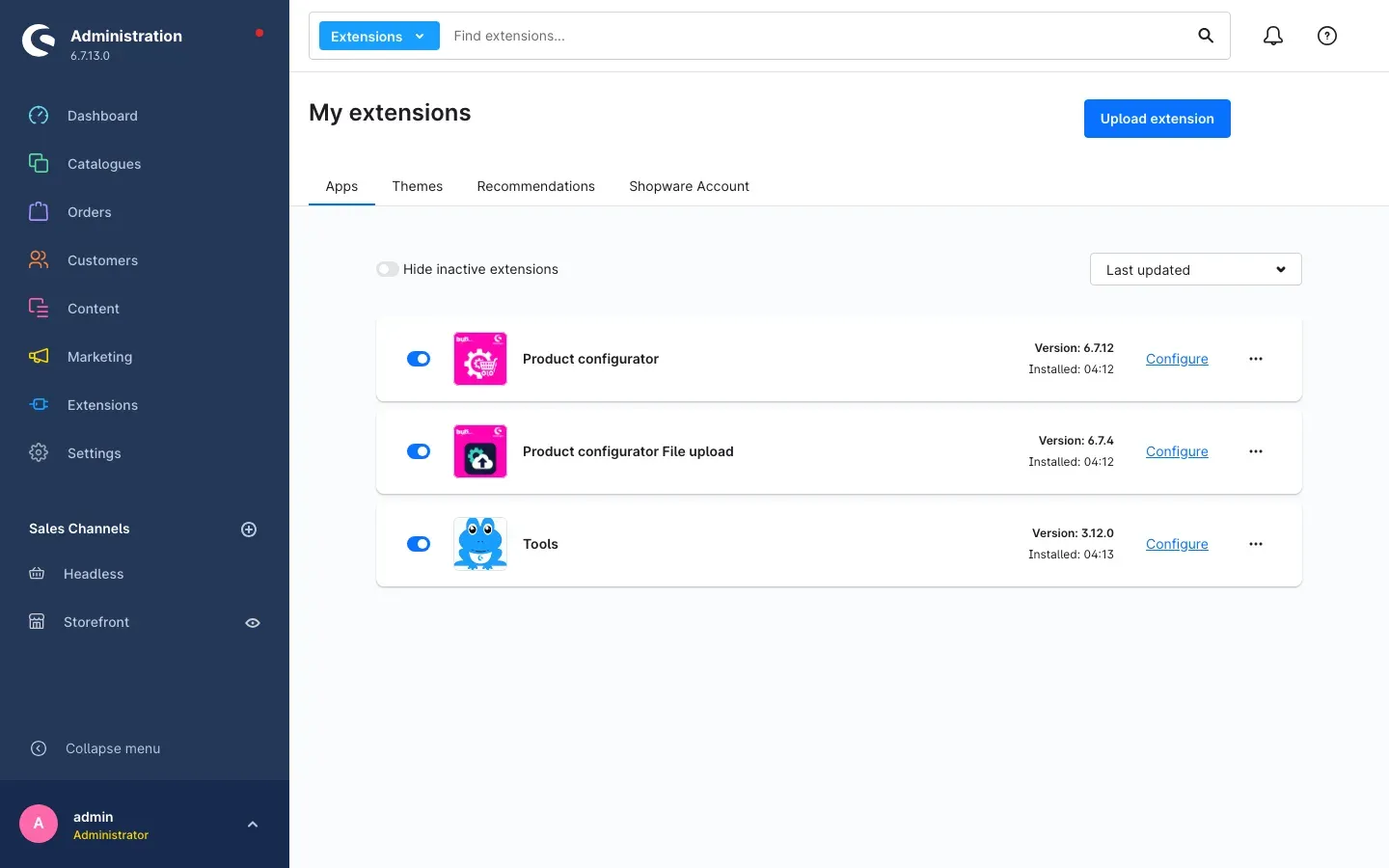Click the My extensions heading
The width and height of the screenshot is (1389, 868).
(x=390, y=113)
